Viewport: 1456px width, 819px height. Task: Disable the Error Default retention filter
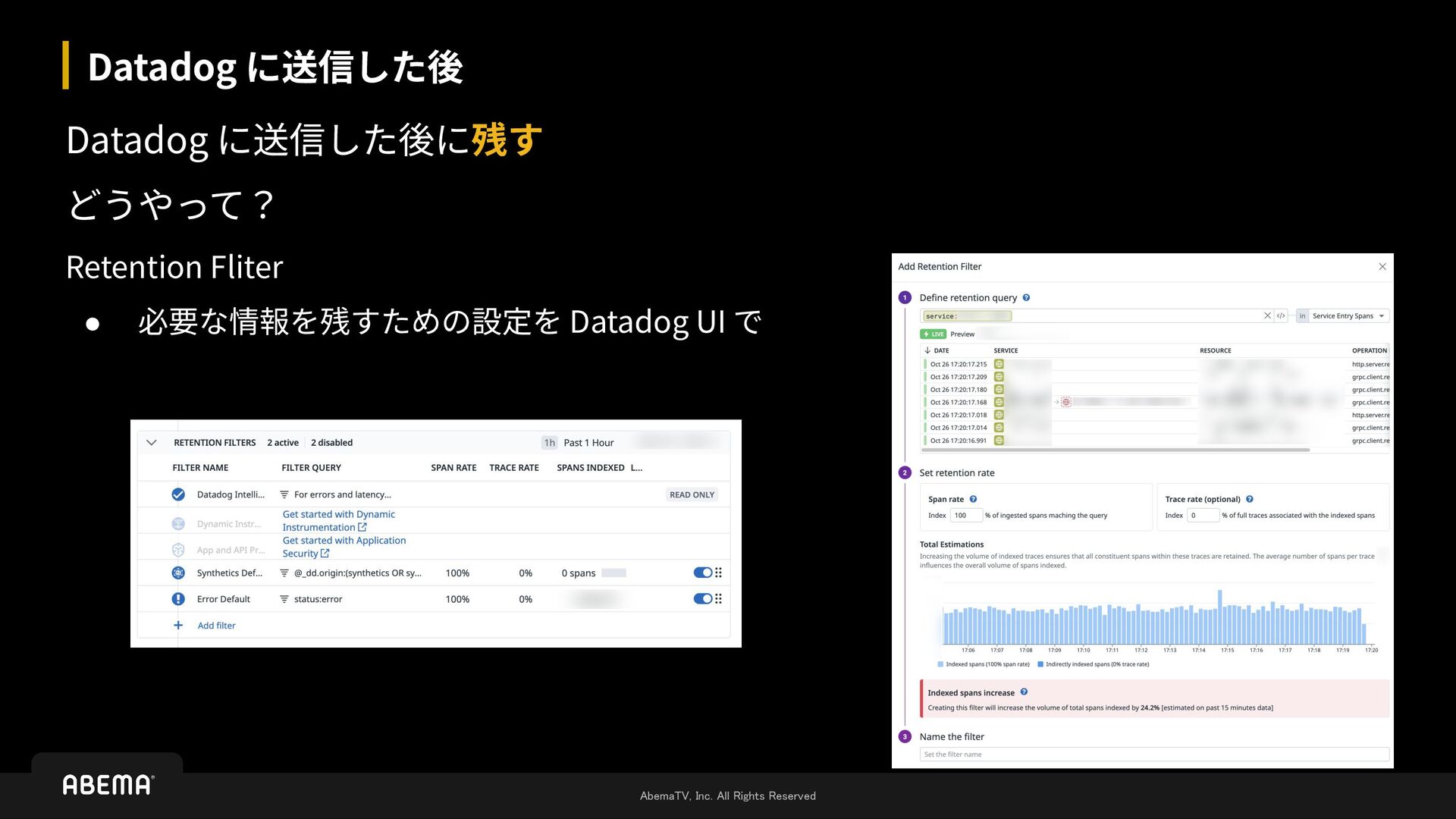click(702, 599)
